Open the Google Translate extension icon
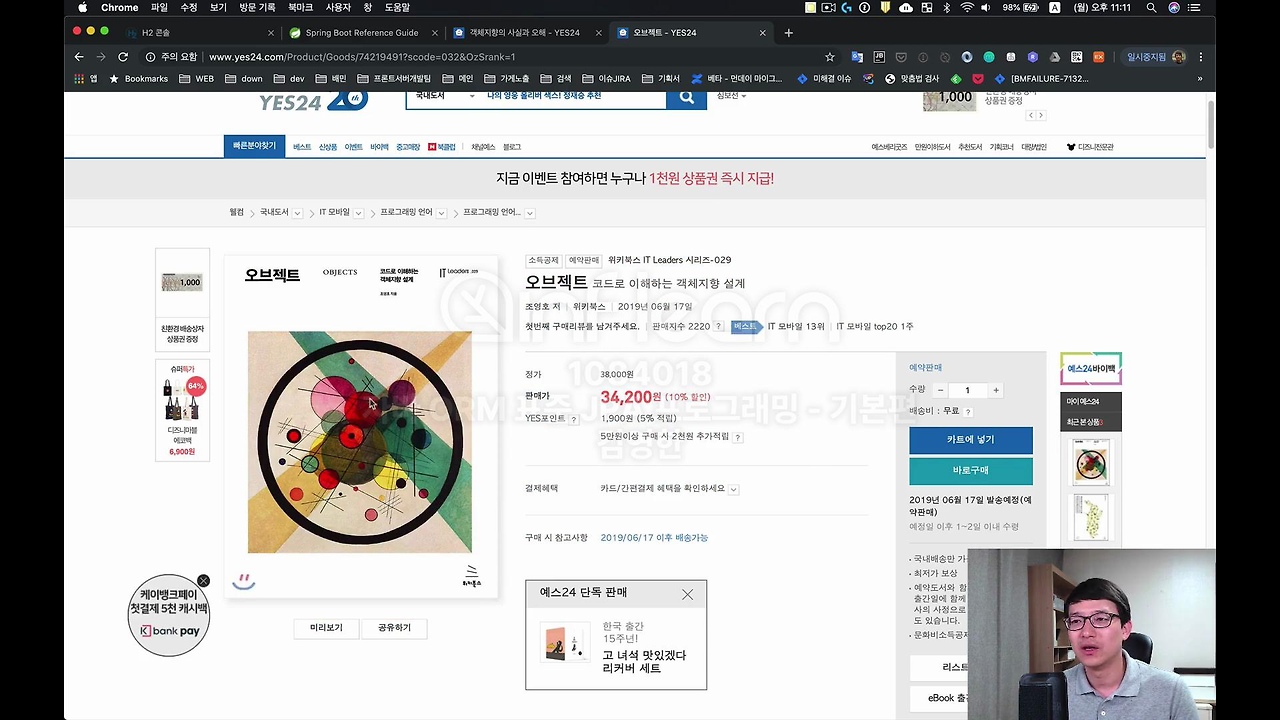Image resolution: width=1280 pixels, height=720 pixels. [x=857, y=57]
